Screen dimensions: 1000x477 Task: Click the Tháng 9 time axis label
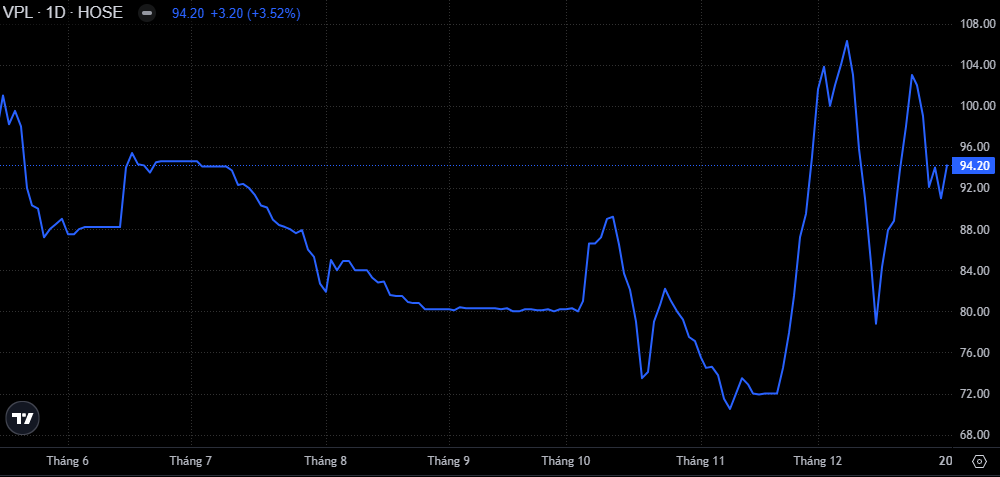[x=448, y=461]
